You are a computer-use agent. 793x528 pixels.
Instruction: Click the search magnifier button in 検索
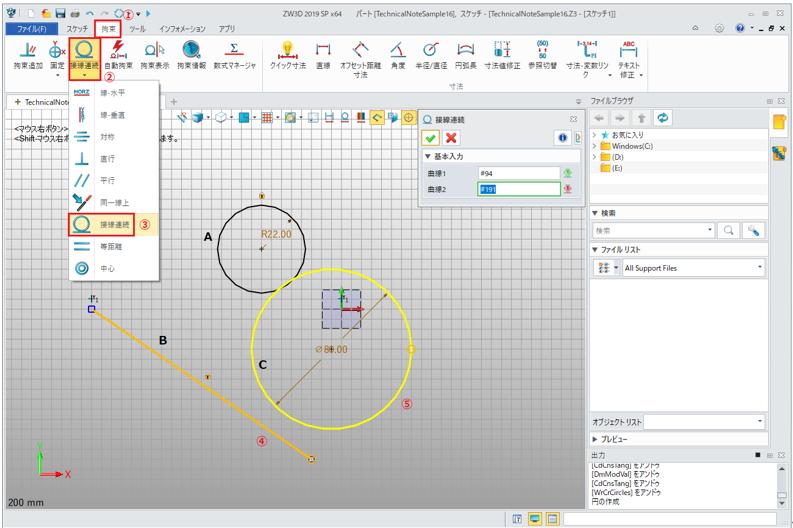[x=728, y=231]
